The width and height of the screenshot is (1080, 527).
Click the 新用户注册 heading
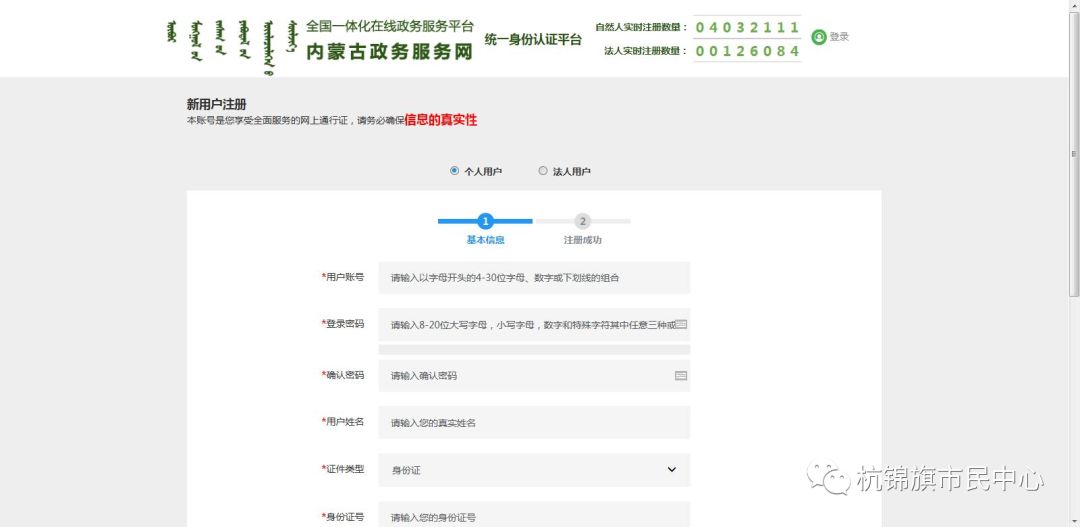pos(216,104)
